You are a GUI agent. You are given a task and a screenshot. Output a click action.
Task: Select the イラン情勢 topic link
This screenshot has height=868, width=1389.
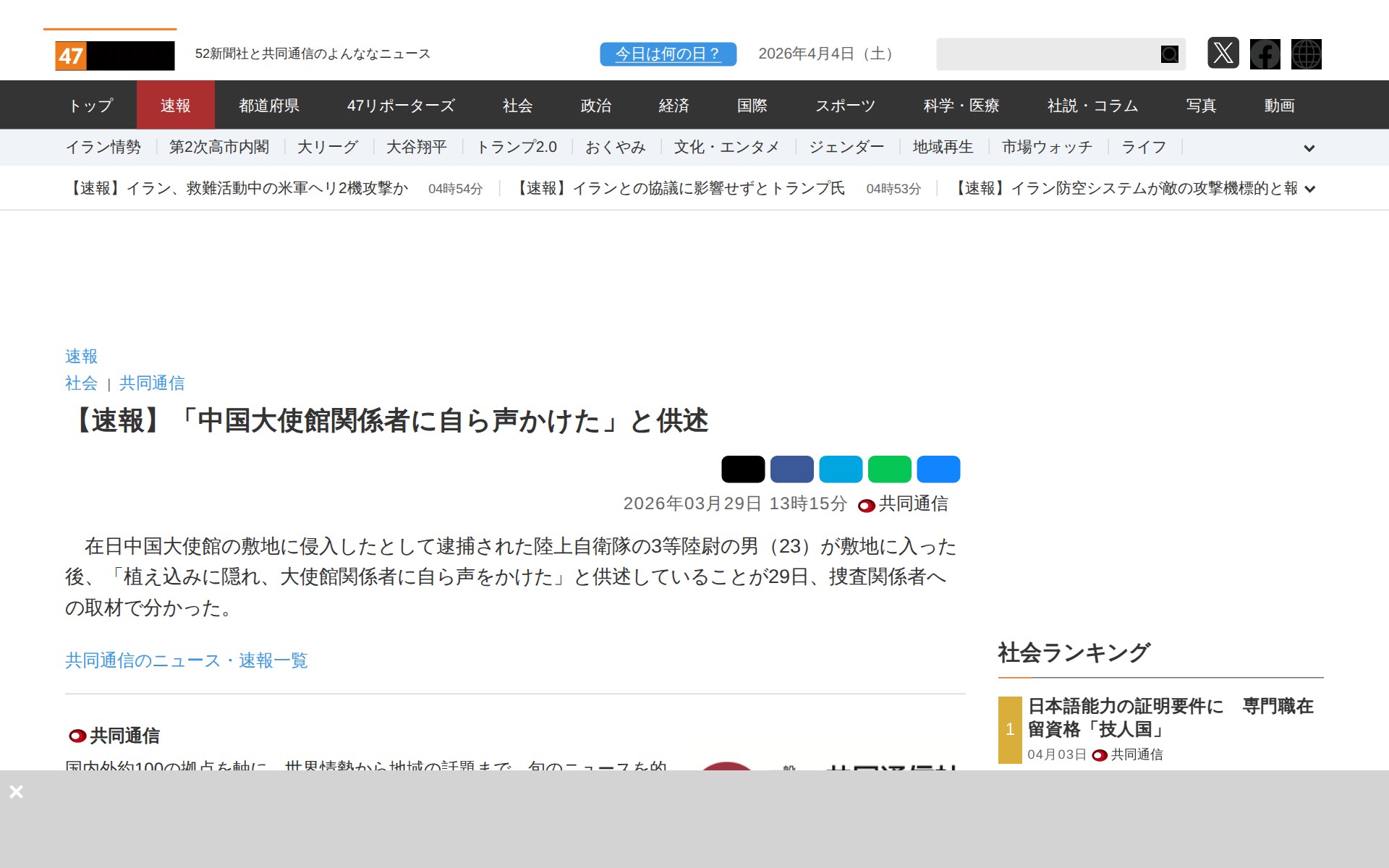click(x=103, y=148)
